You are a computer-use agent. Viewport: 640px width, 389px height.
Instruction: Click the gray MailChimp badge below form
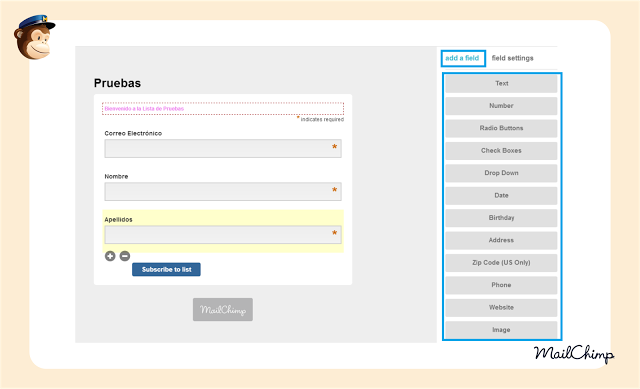click(x=223, y=309)
